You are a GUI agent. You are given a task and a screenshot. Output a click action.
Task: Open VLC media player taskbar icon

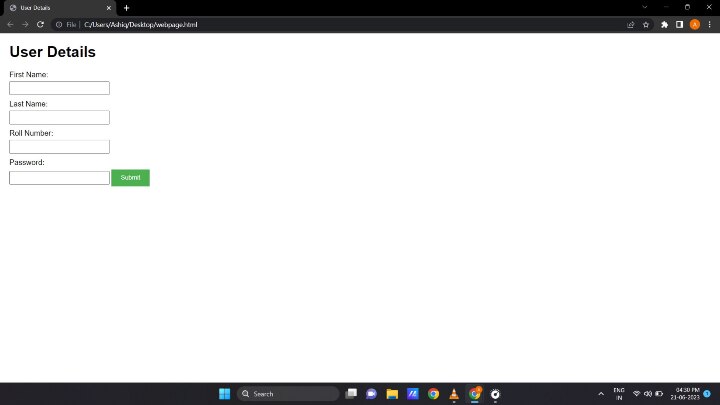(454, 394)
